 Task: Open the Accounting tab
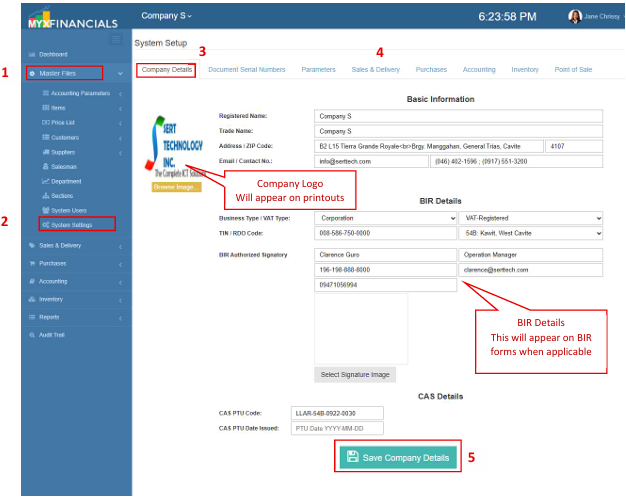click(x=479, y=70)
